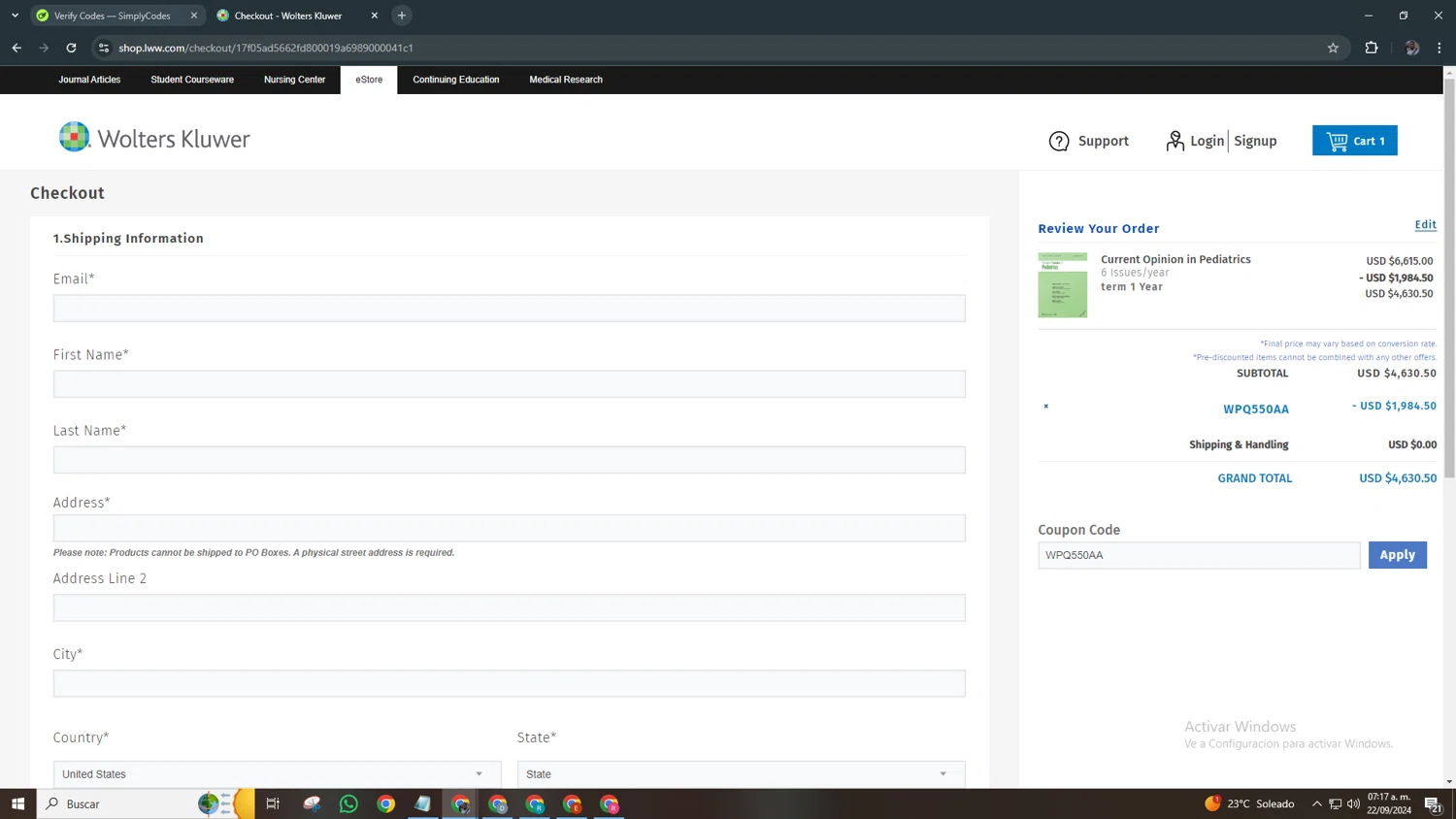The width and height of the screenshot is (1456, 819).
Task: View site information icon in address bar
Action: (x=104, y=48)
